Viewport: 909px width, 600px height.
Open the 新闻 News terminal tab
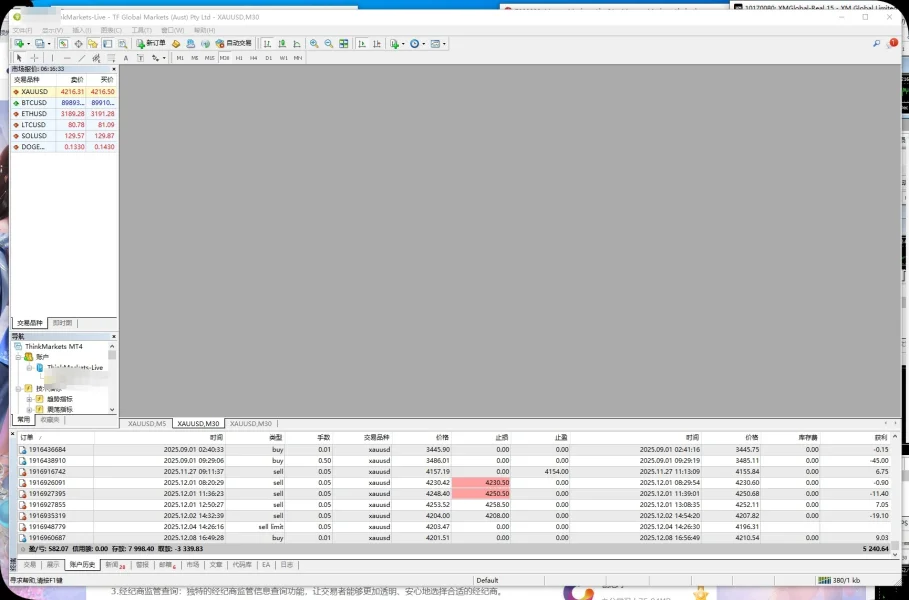[115, 565]
